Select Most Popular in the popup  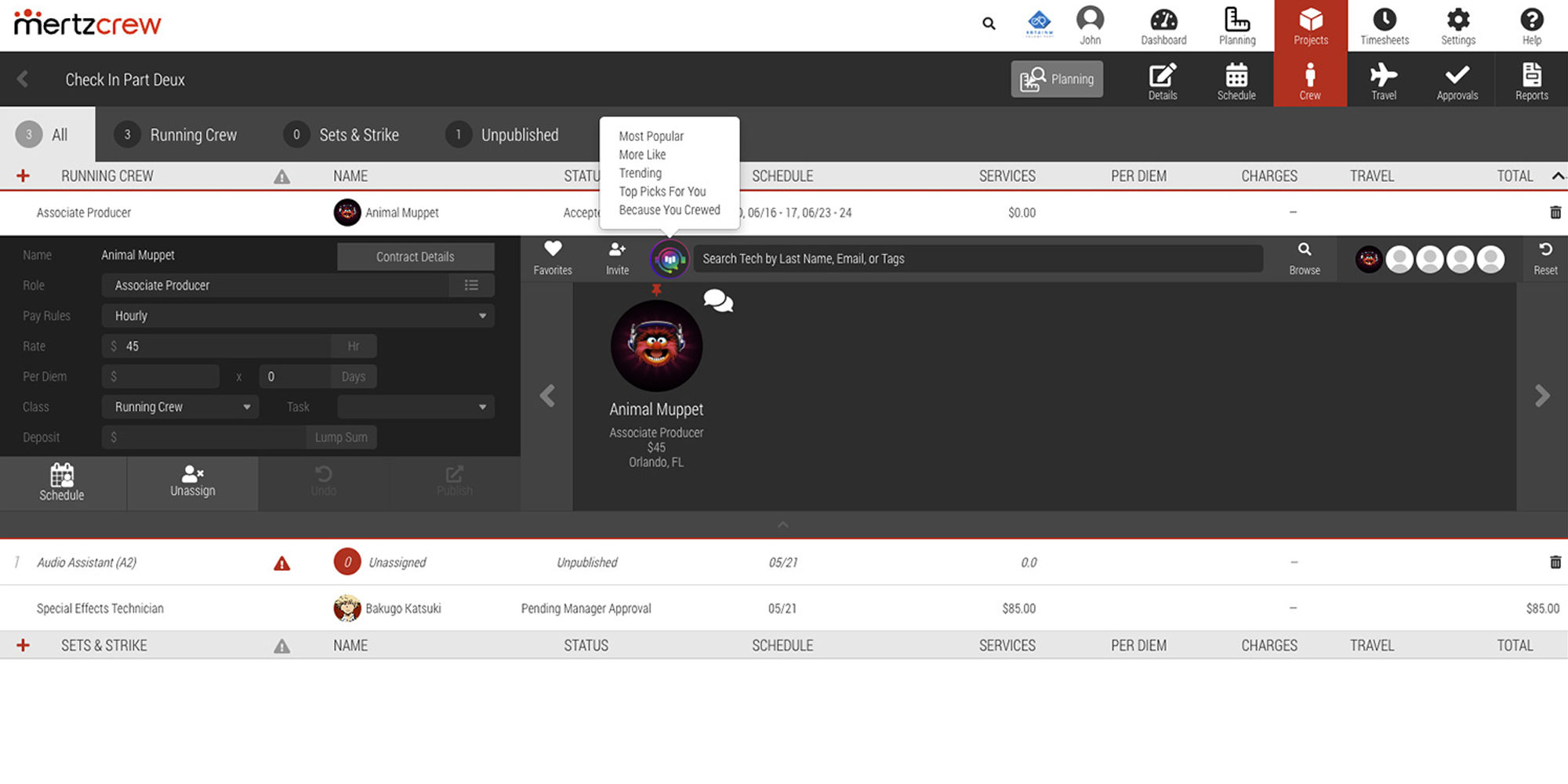[x=651, y=136]
